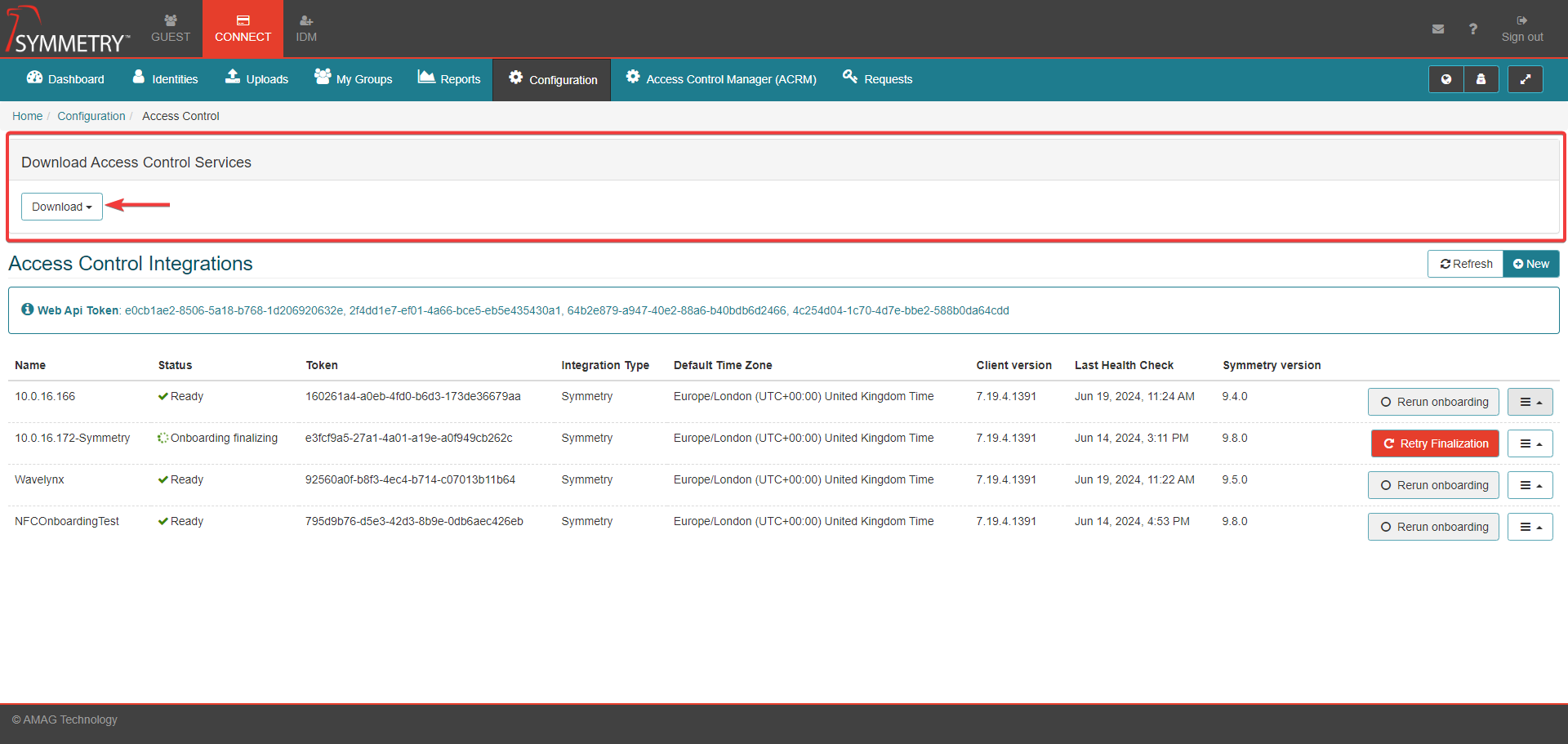
Task: Select the 10.0.16.166 name cell
Action: click(x=45, y=396)
